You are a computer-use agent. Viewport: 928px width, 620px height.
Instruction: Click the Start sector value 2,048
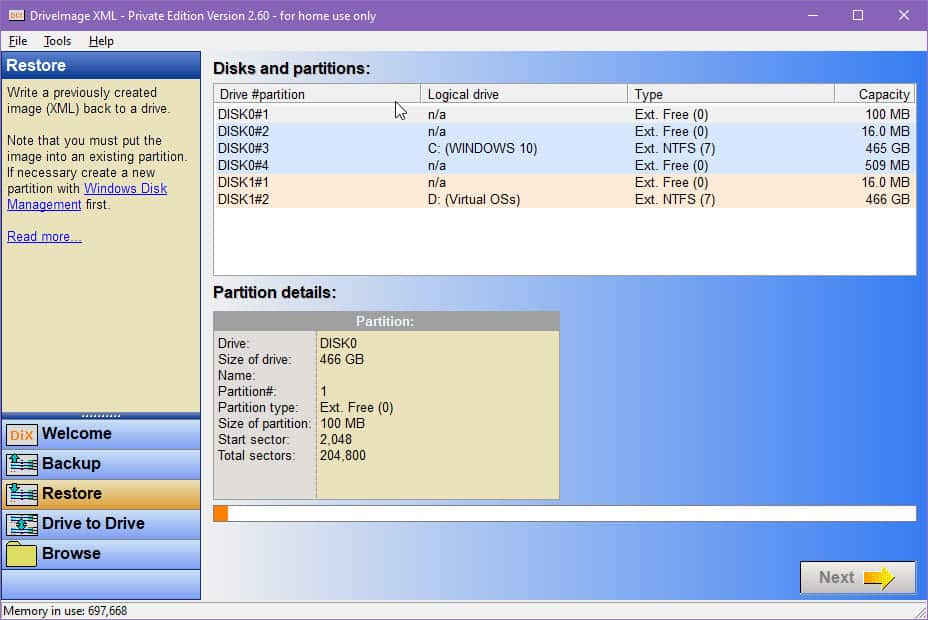pos(336,440)
